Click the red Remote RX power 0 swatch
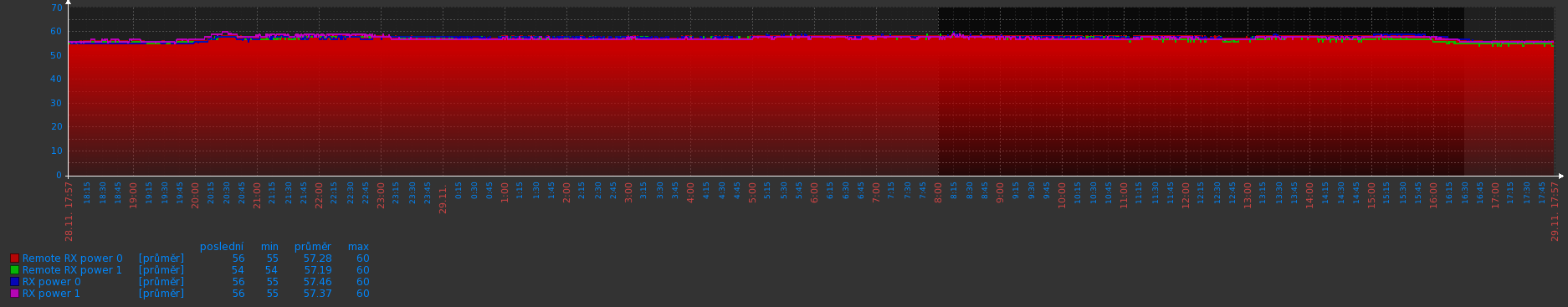Screen dimensions: 1568x307 (x=14, y=258)
